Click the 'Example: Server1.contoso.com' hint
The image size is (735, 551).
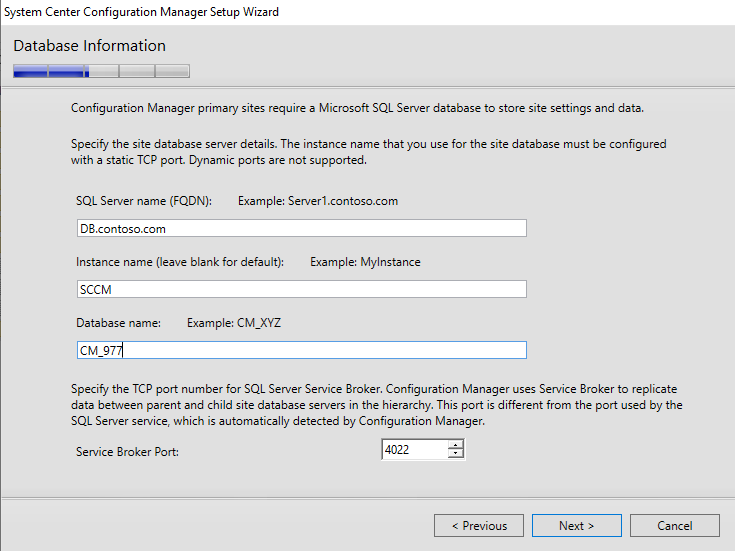[x=318, y=201]
